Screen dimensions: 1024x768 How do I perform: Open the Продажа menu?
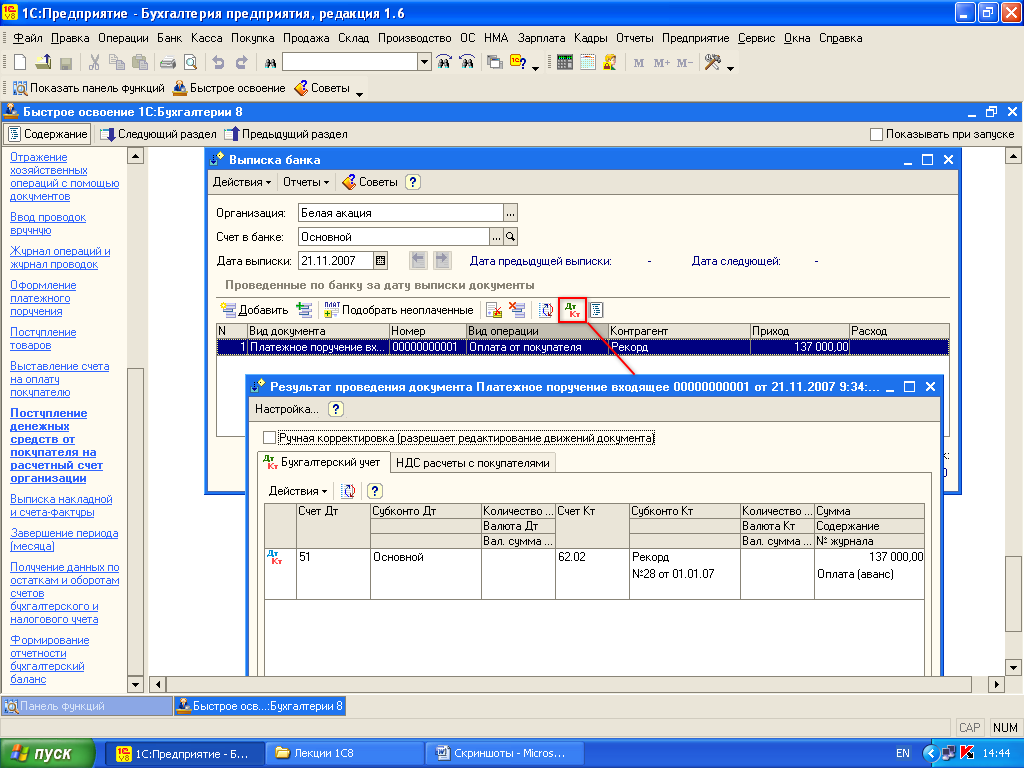(306, 38)
